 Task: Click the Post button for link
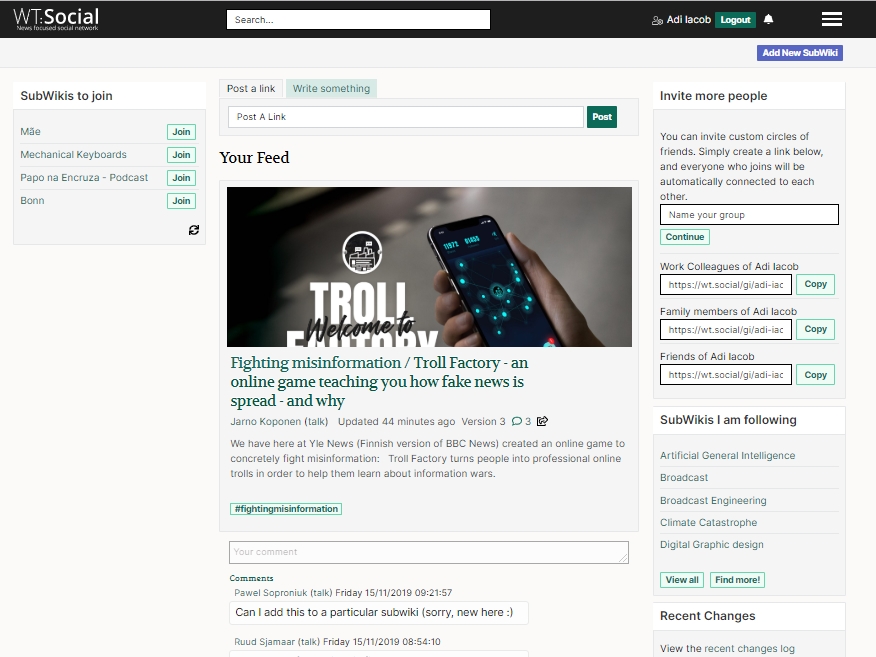click(602, 117)
